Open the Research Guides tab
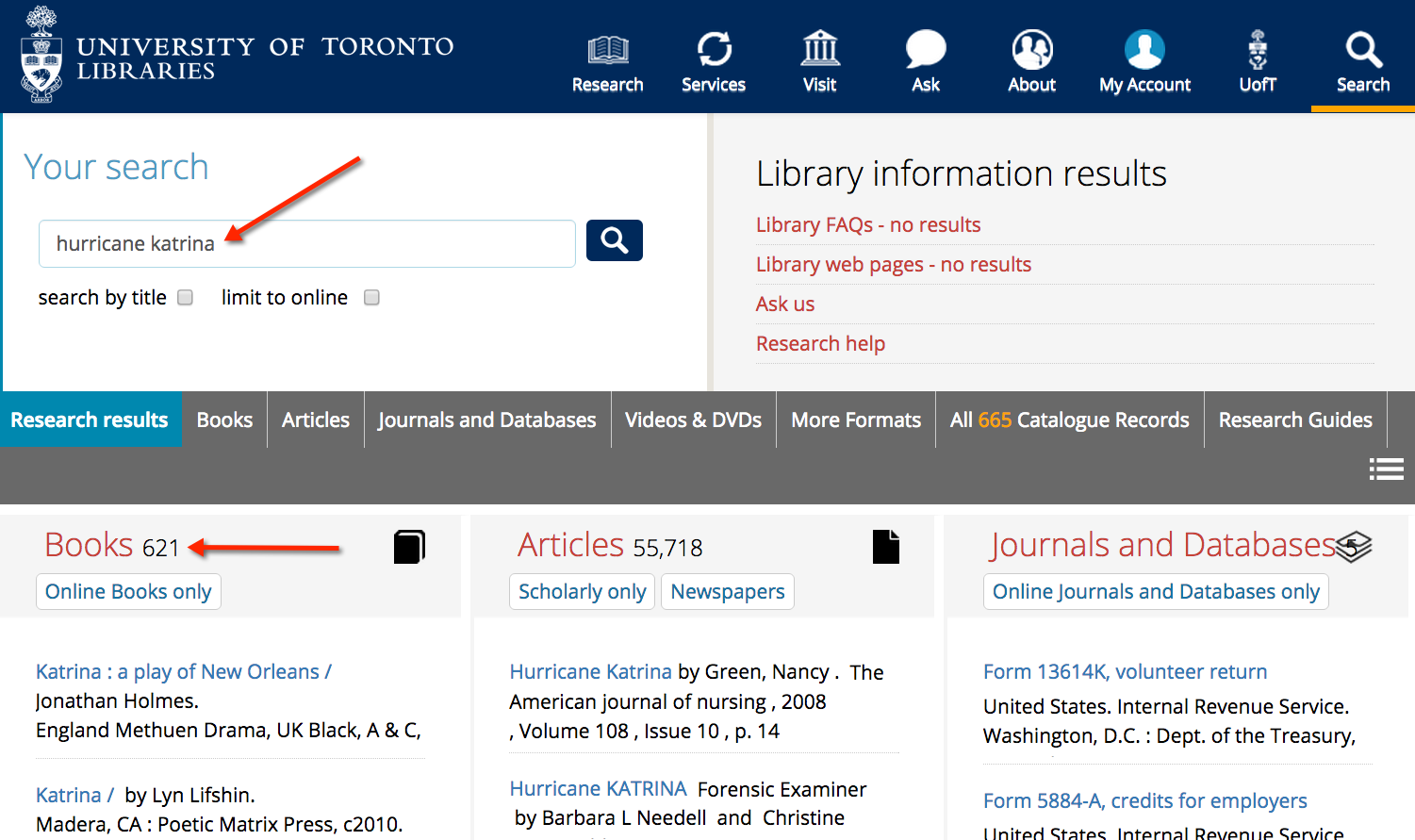 tap(1295, 420)
